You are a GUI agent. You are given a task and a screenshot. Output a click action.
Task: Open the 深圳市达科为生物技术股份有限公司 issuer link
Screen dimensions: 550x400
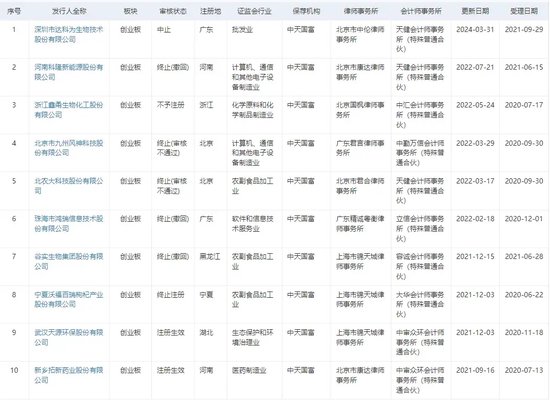coord(69,34)
